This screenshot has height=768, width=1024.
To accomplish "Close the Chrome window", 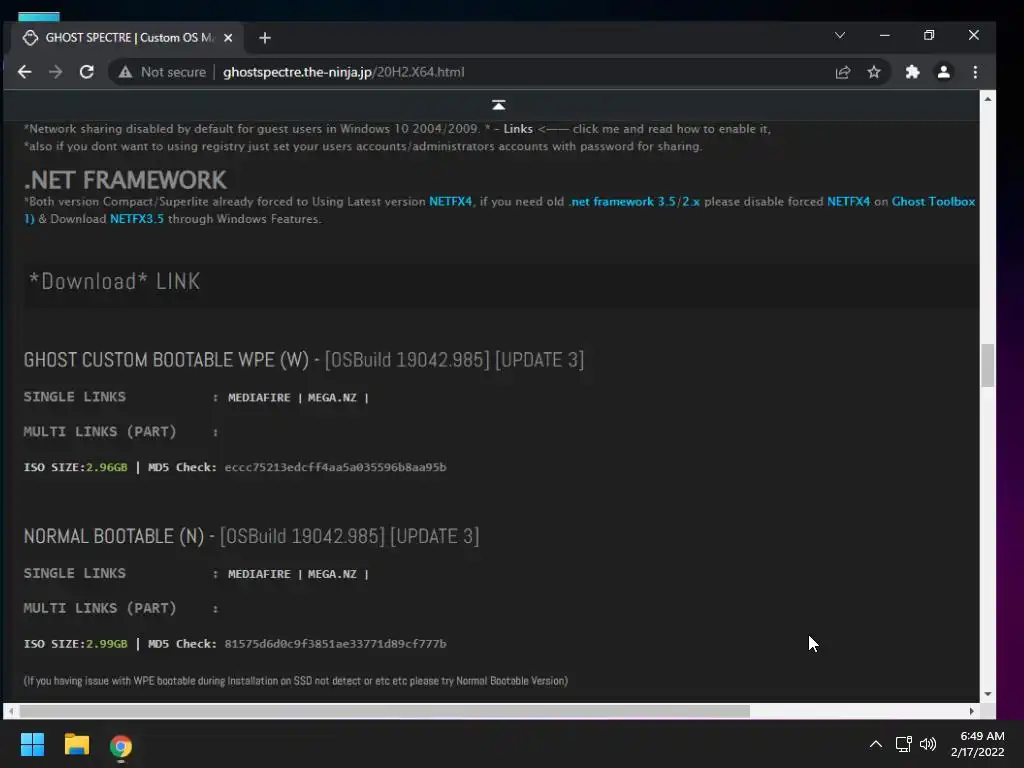I will 974,35.
